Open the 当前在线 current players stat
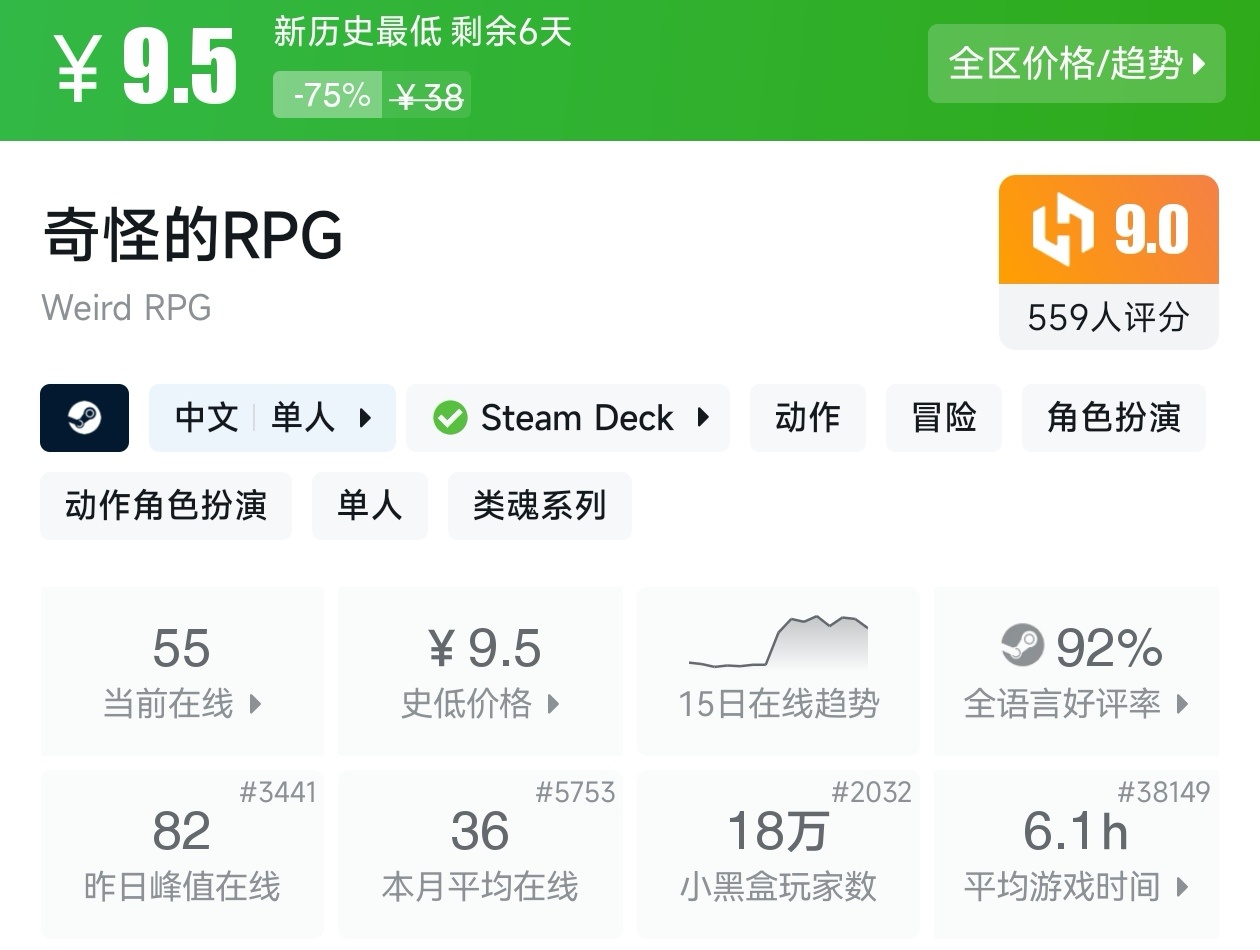The width and height of the screenshot is (1260, 950). (x=182, y=671)
